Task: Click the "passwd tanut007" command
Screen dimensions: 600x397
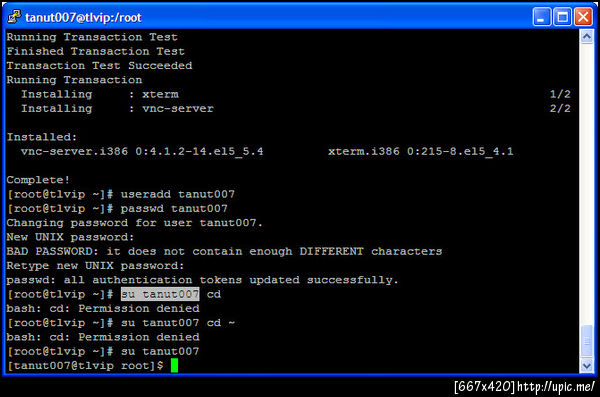Action: tap(174, 209)
